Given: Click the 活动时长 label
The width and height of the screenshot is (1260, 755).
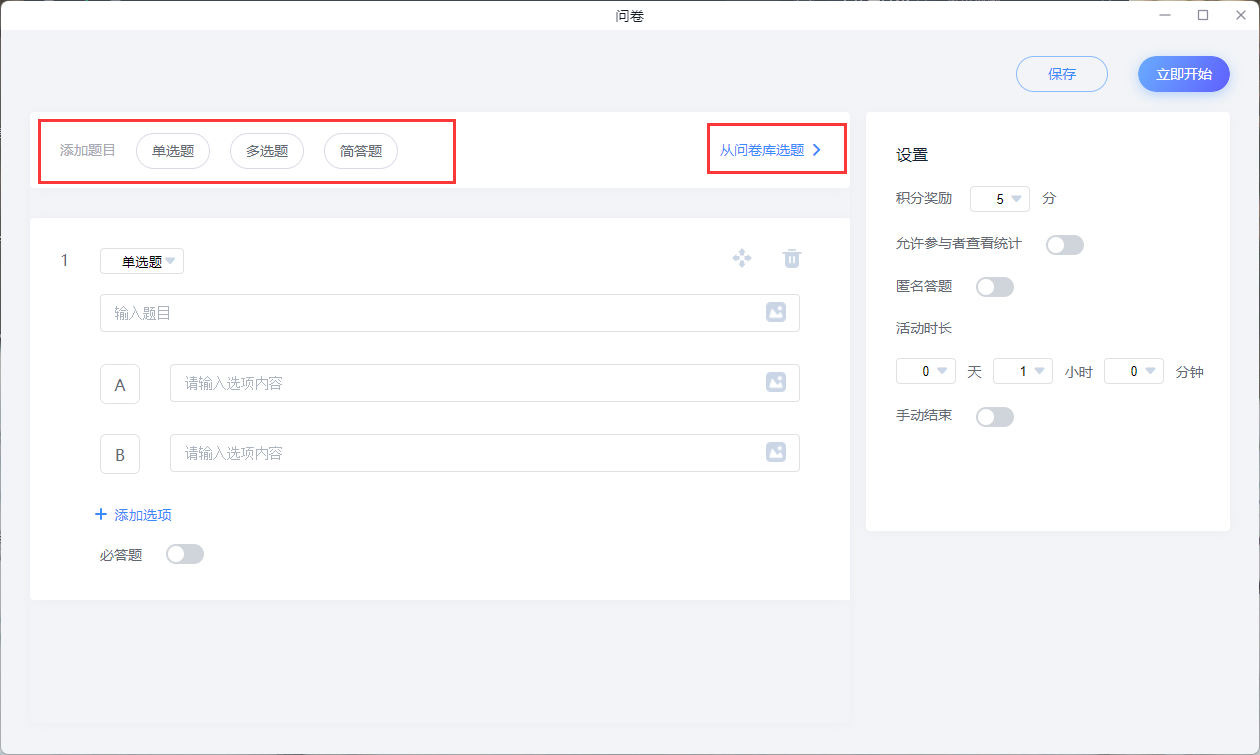Looking at the screenshot, I should coord(924,327).
